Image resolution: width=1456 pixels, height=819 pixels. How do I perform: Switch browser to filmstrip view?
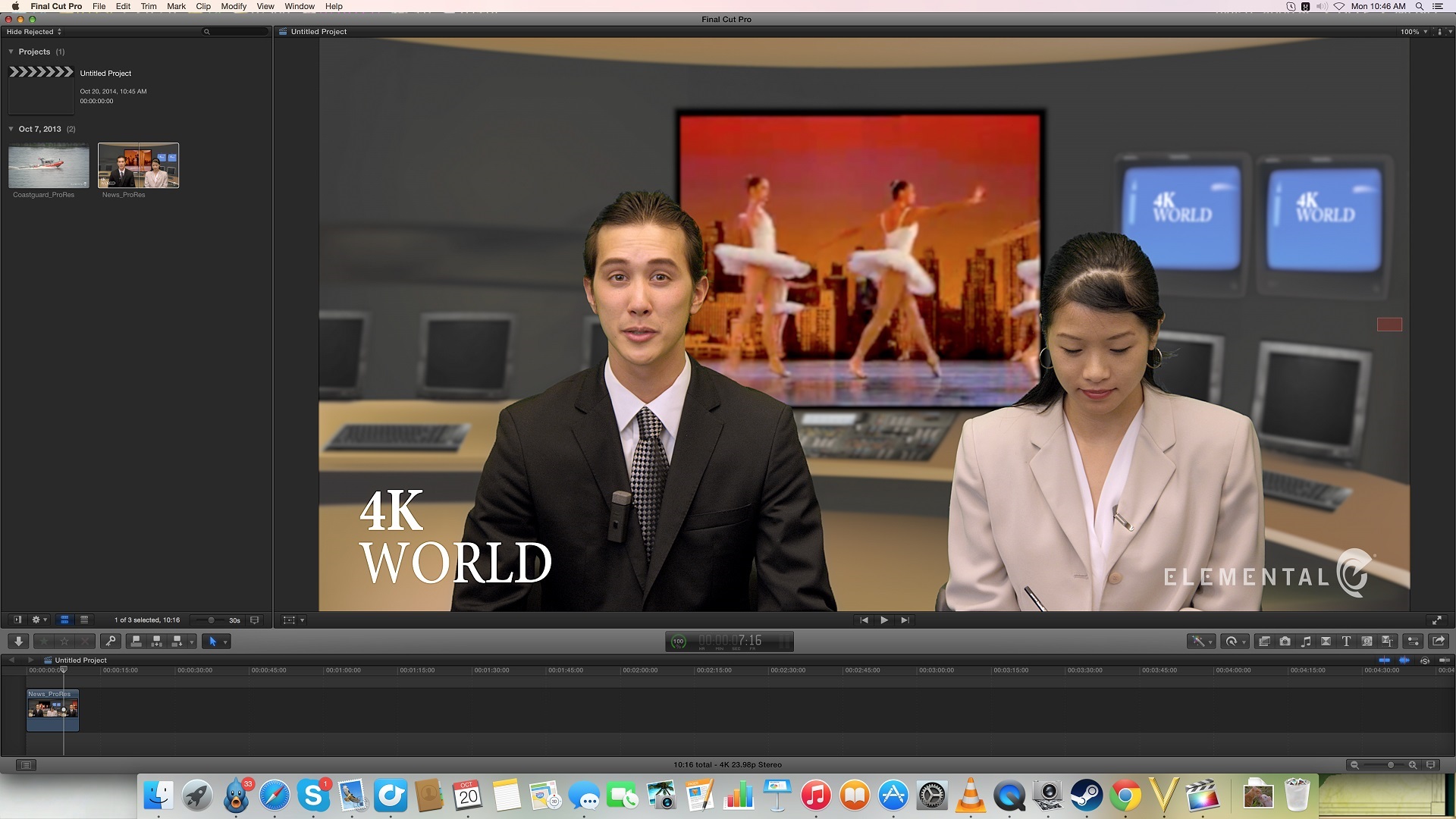tap(64, 620)
